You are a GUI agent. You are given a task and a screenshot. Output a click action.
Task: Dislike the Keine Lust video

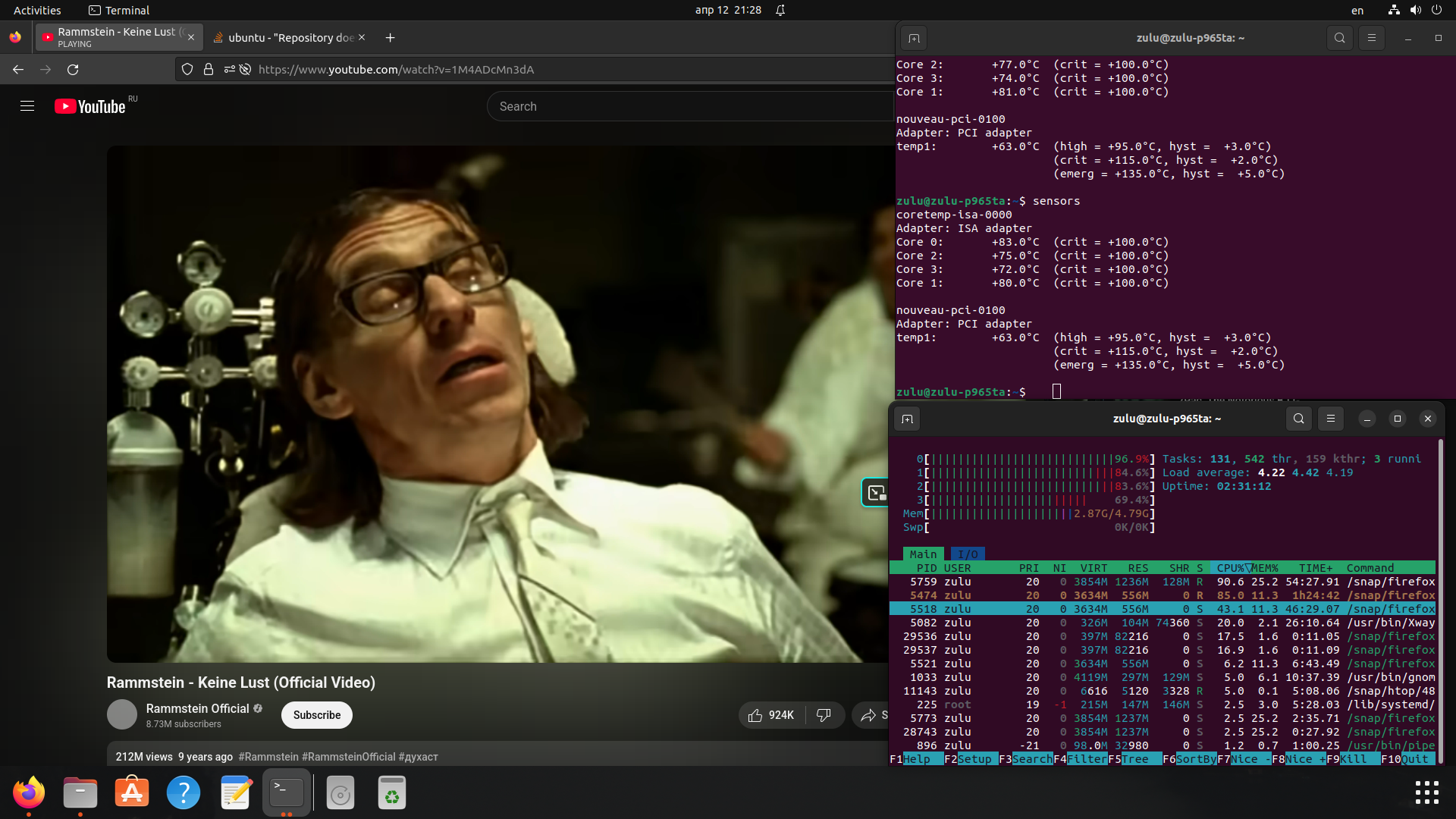click(x=824, y=715)
